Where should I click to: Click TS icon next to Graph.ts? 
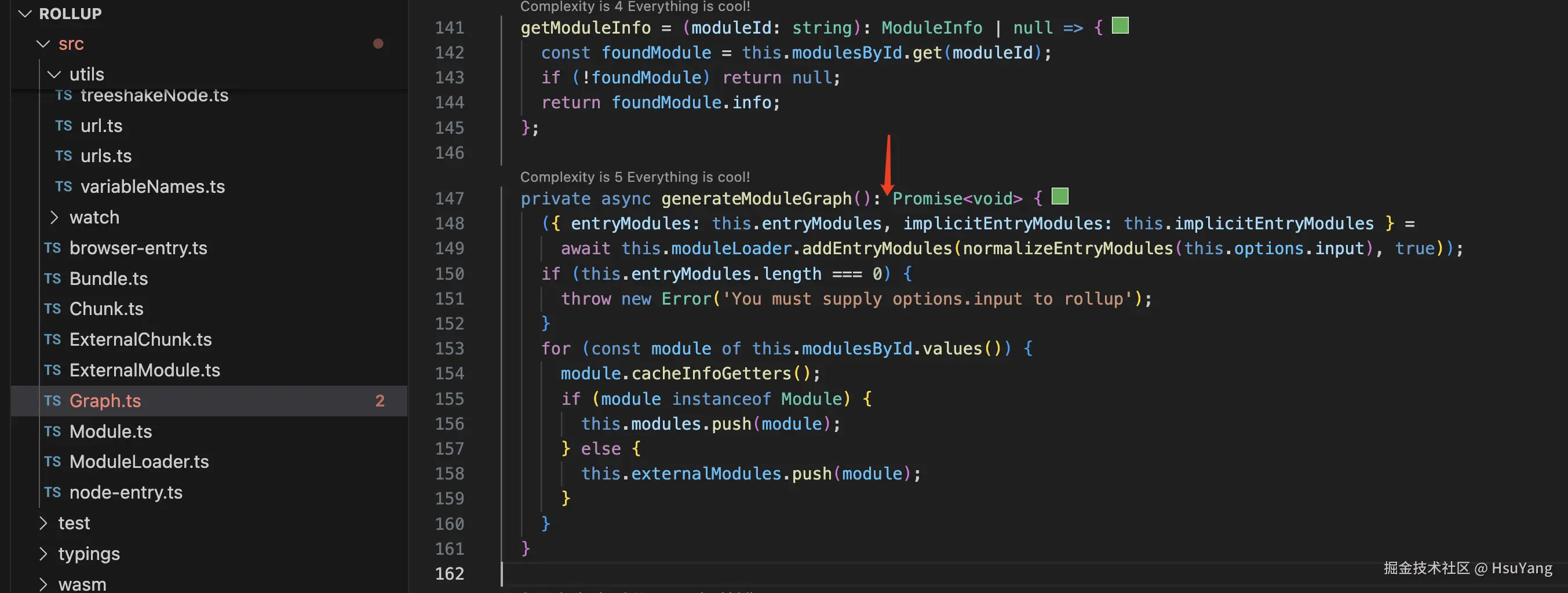point(52,401)
